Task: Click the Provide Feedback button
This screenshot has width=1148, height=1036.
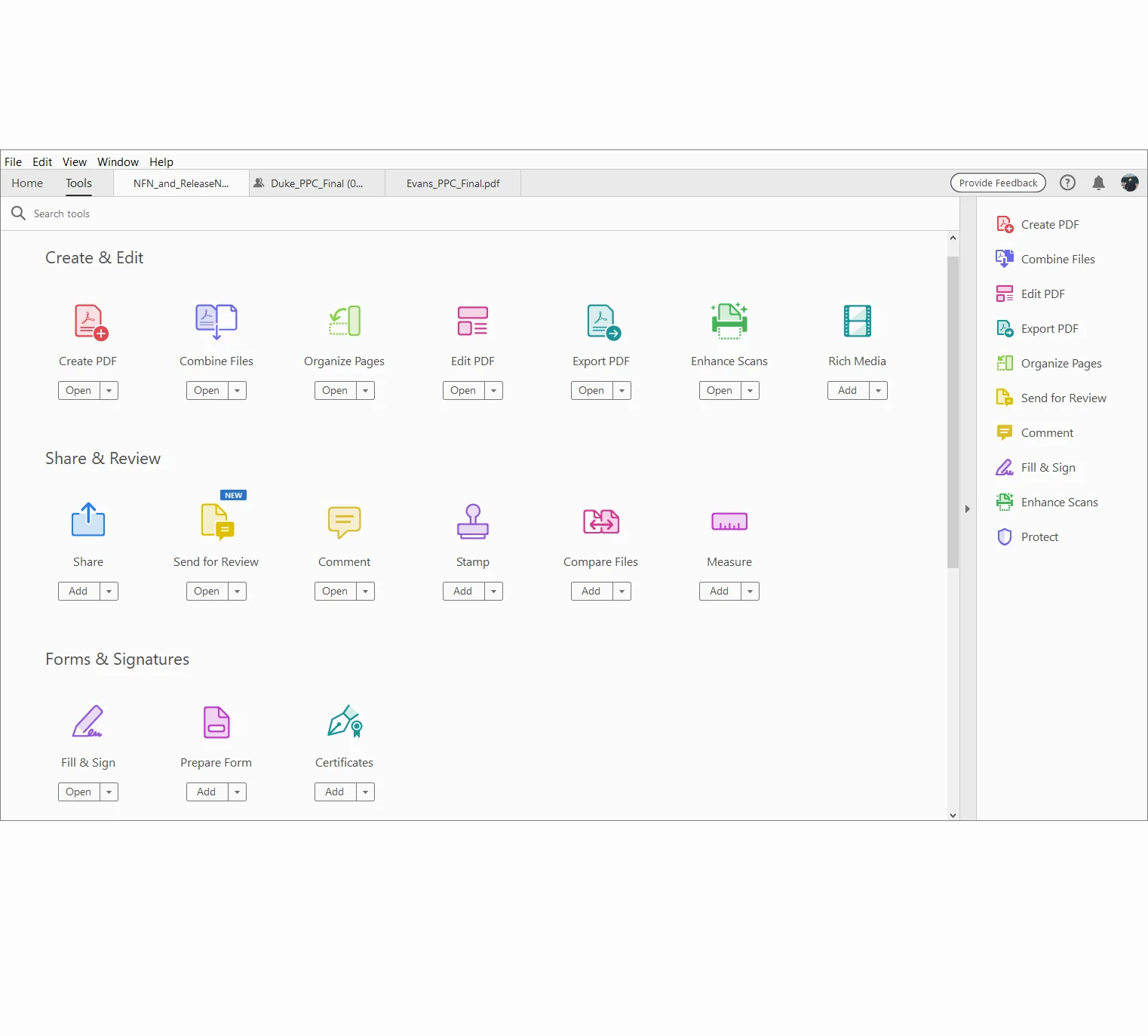Action: point(998,183)
